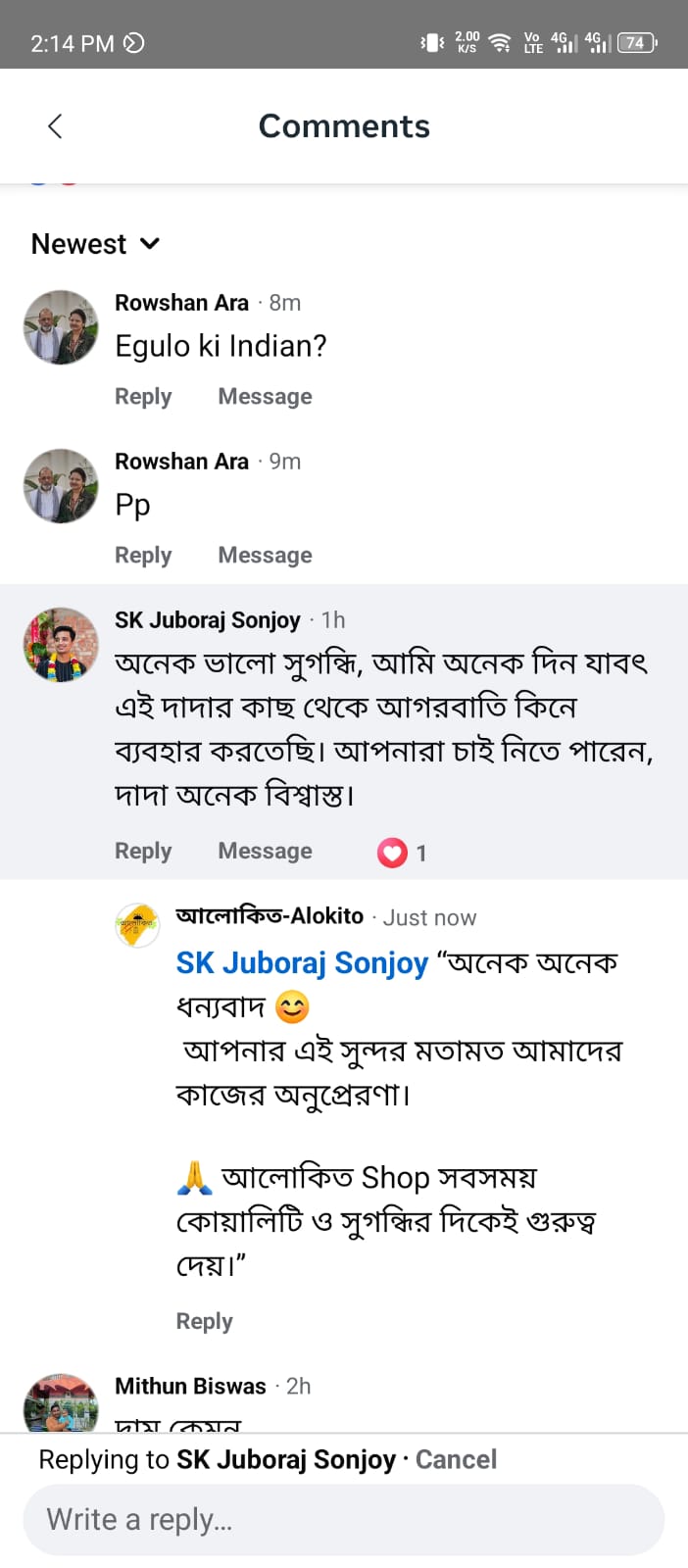Open the Newest sort dropdown
Screen dimensions: 688x1568
pos(95,244)
